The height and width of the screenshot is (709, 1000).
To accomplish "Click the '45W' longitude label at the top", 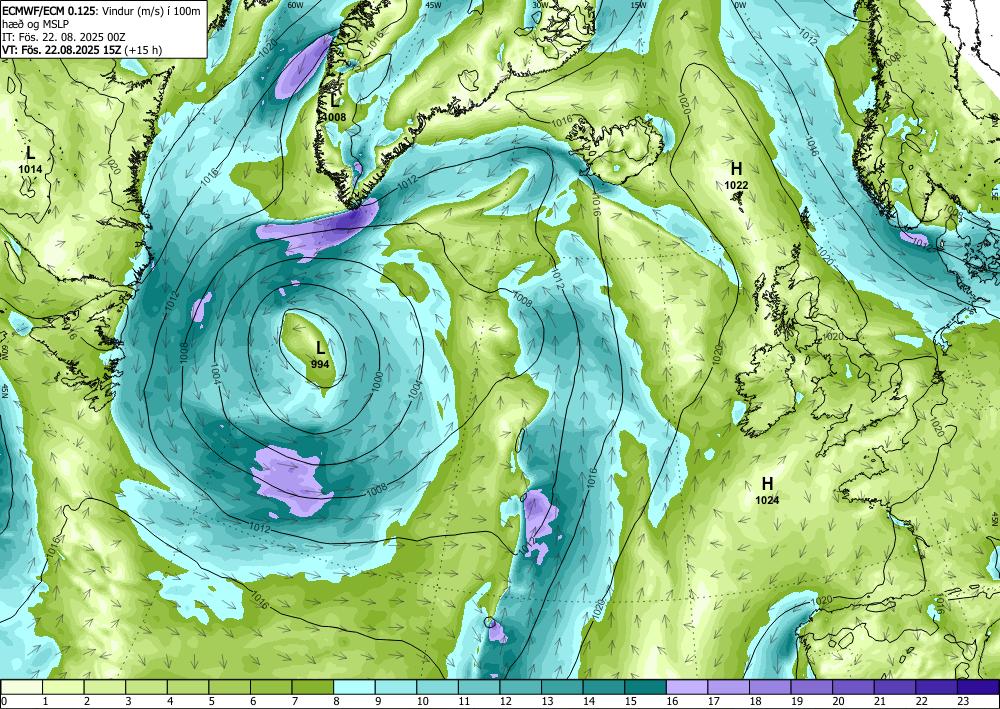I will (435, 4).
